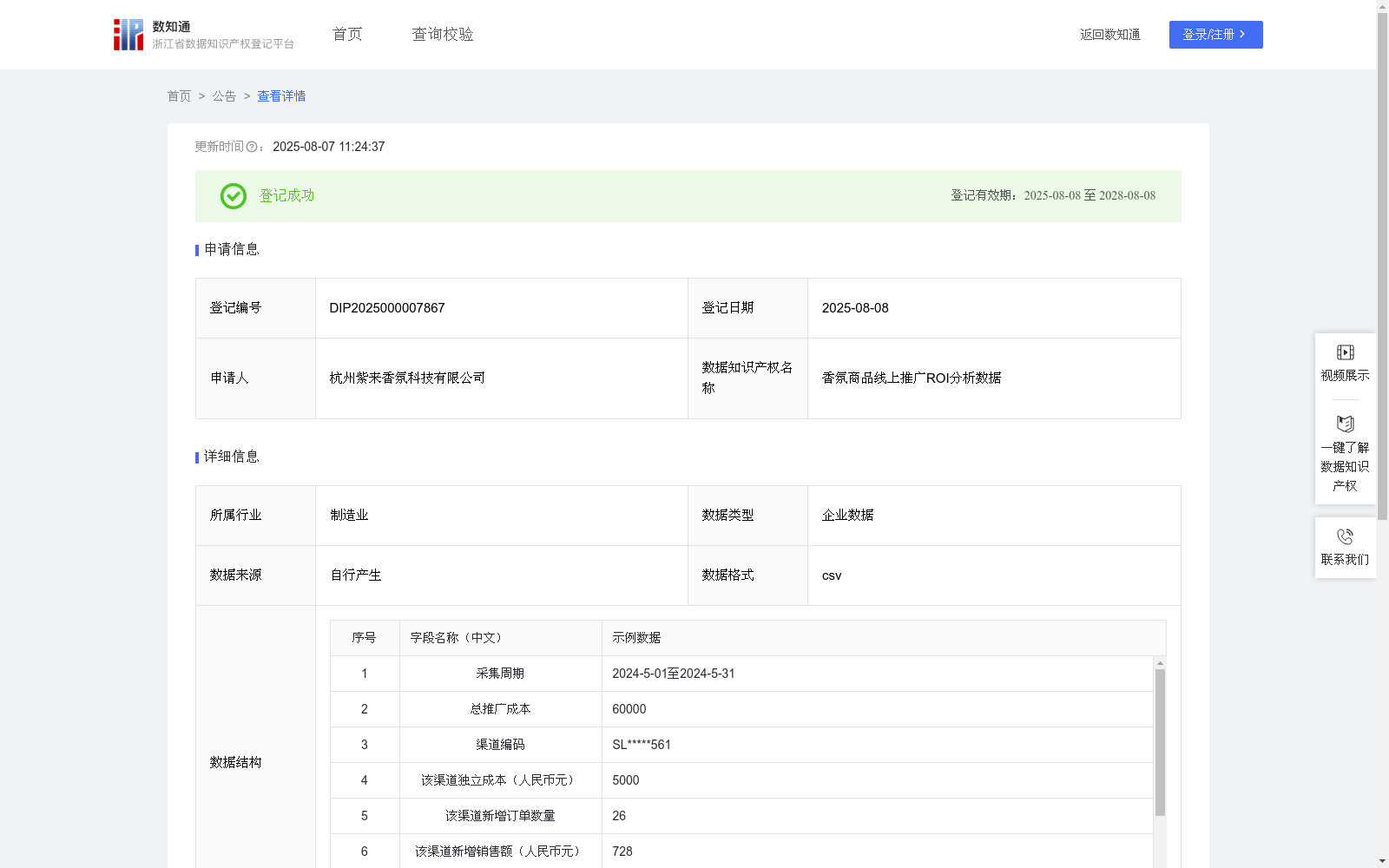Image resolution: width=1389 pixels, height=868 pixels.
Task: Click the page scroll up arrow
Action: point(1382,6)
